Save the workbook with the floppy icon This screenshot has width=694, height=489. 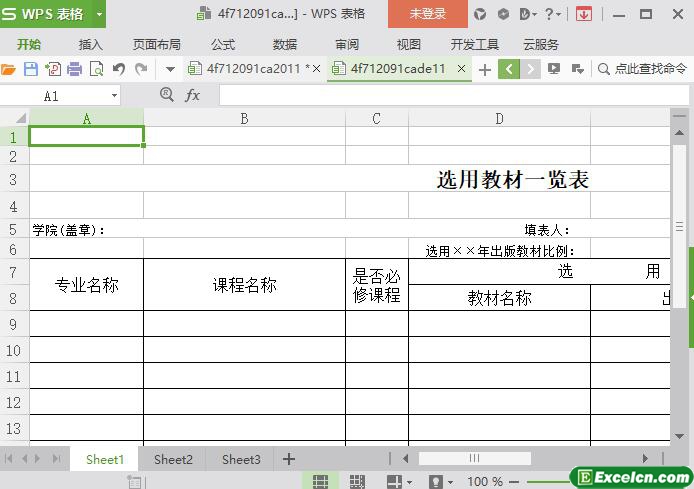31,69
